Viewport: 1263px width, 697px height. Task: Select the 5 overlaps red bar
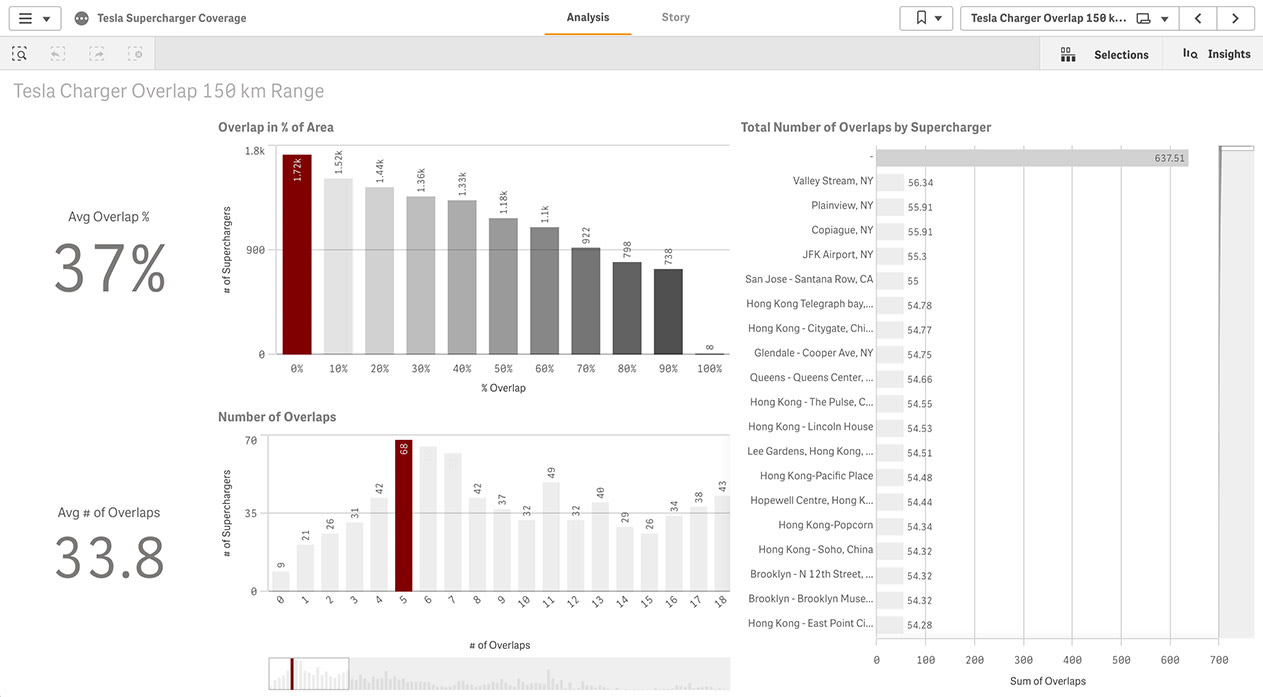pos(404,516)
